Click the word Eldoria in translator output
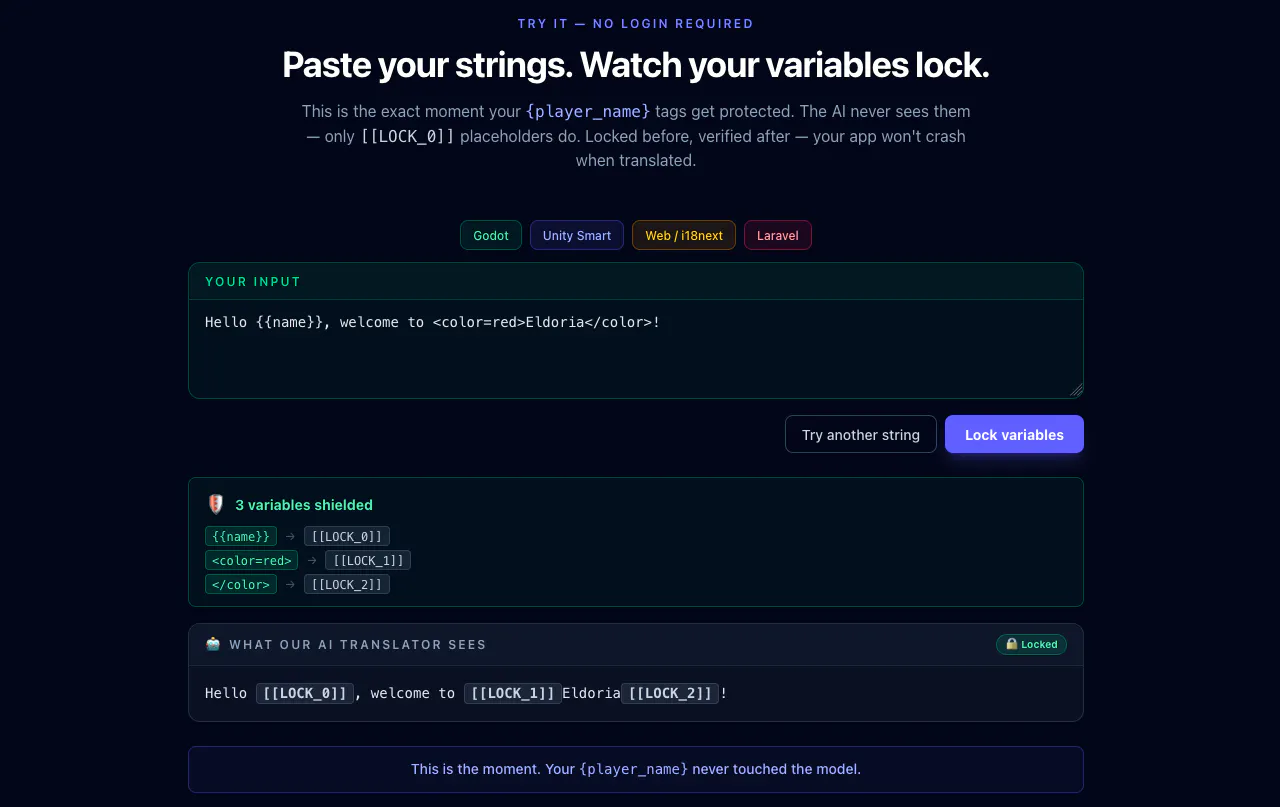This screenshot has width=1280, height=807. point(591,693)
